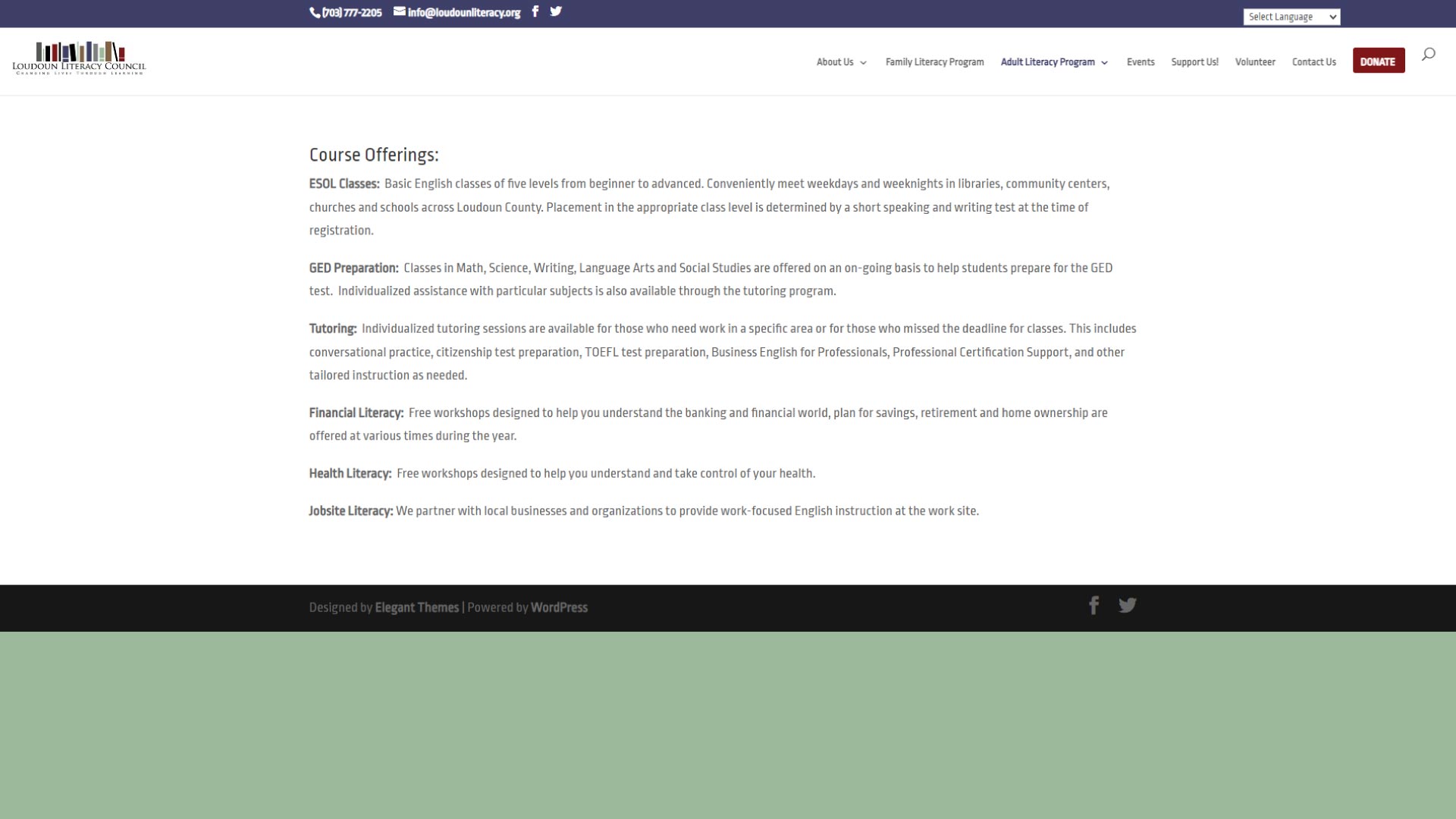Follow the WordPress footer link
This screenshot has width=1456, height=819.
point(559,607)
